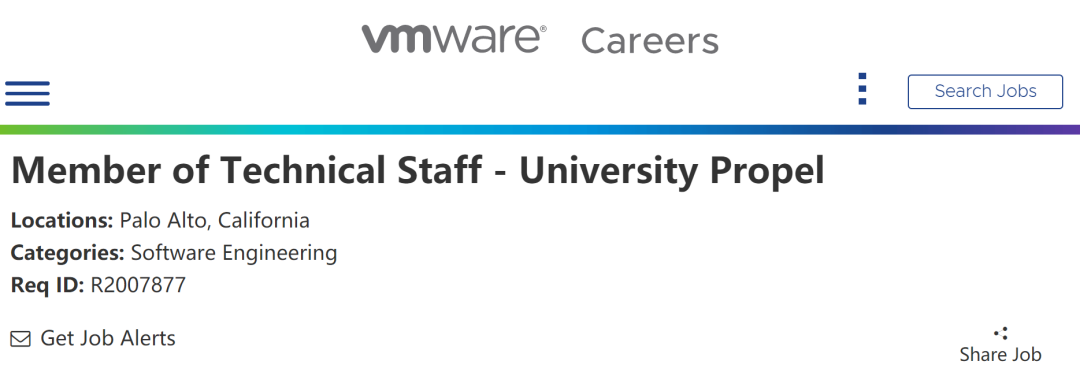Open the Search Jobs button

point(985,92)
